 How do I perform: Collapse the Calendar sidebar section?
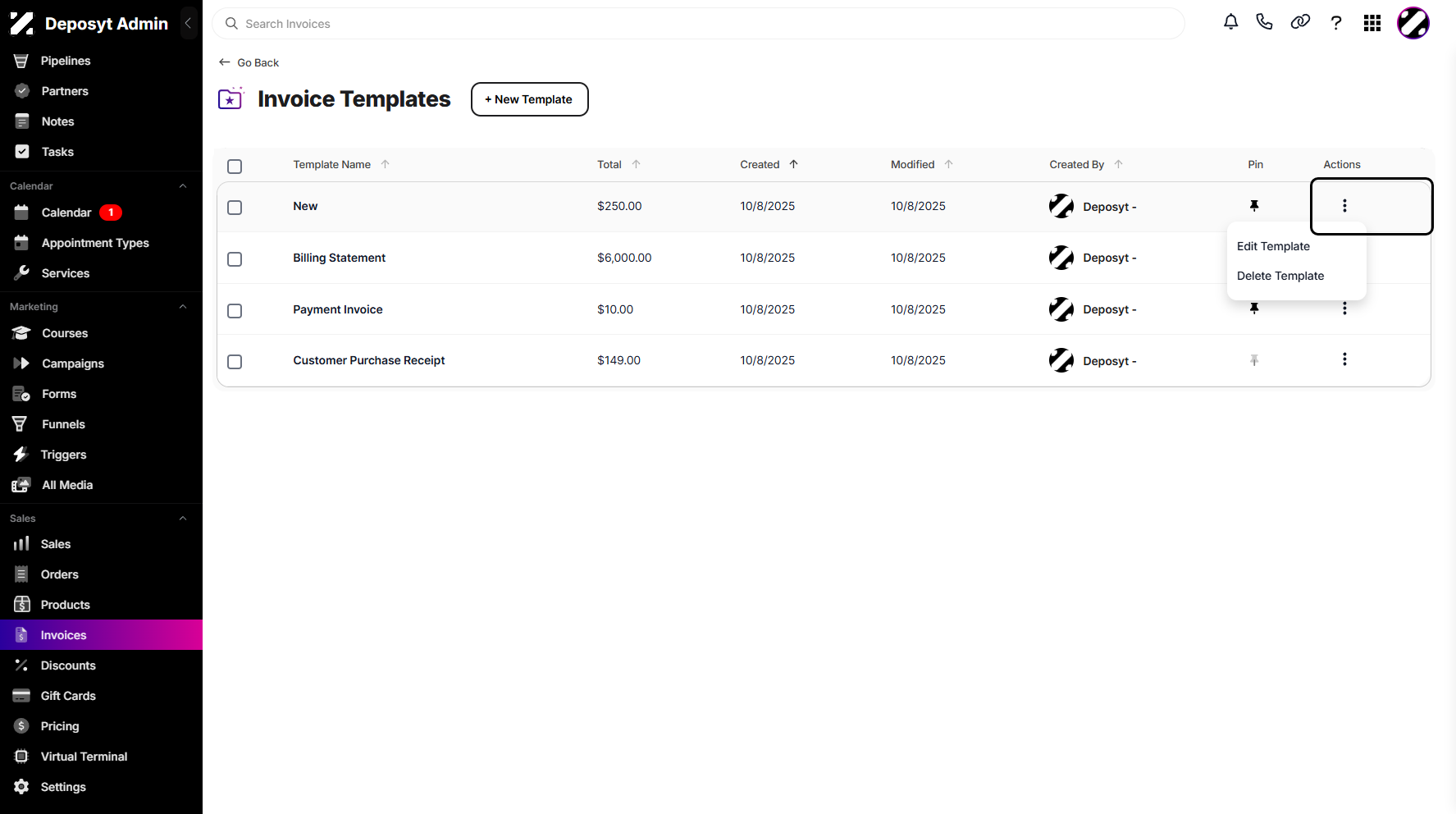tap(183, 186)
